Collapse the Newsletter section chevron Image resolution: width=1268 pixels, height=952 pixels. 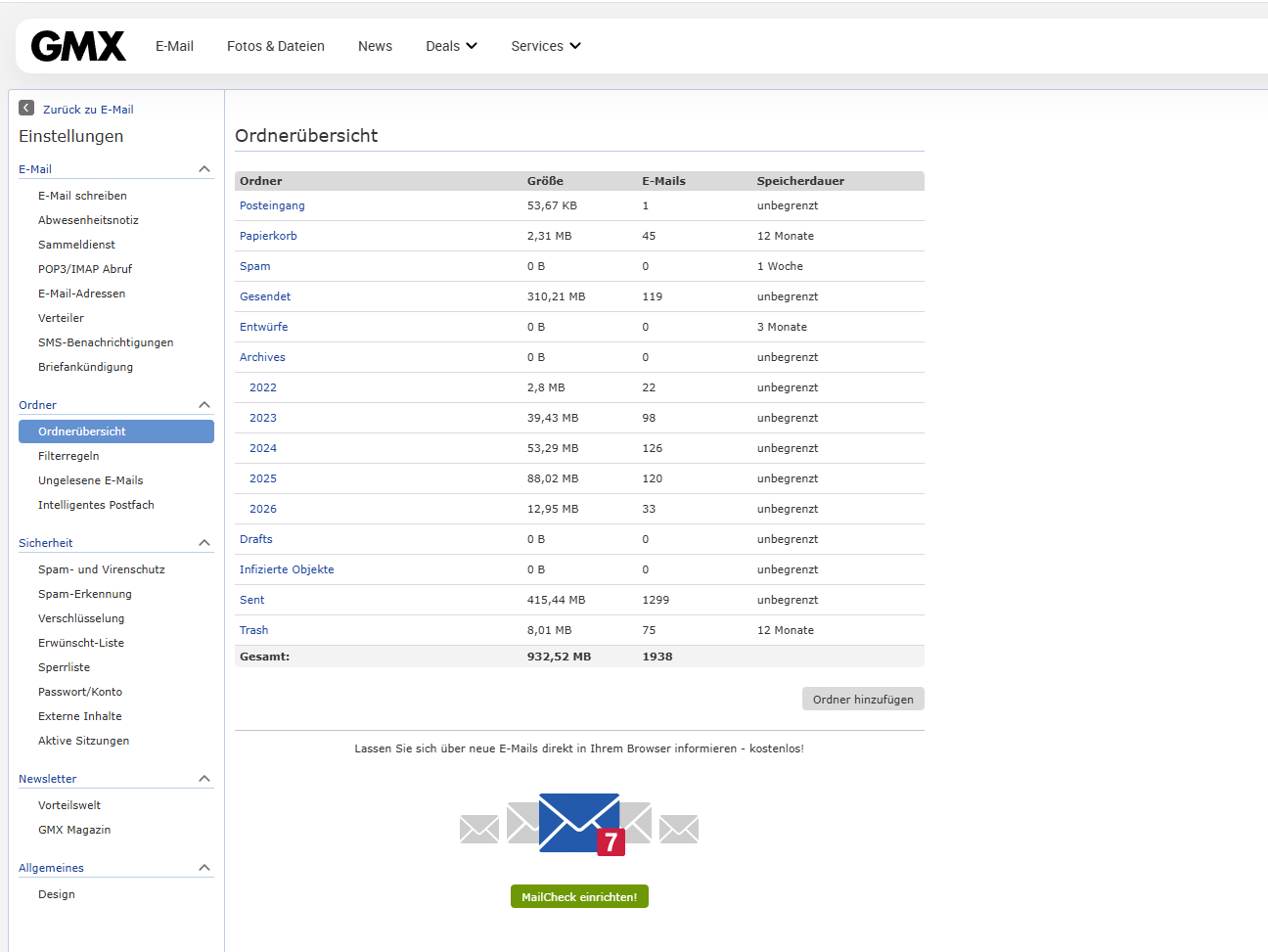click(204, 779)
